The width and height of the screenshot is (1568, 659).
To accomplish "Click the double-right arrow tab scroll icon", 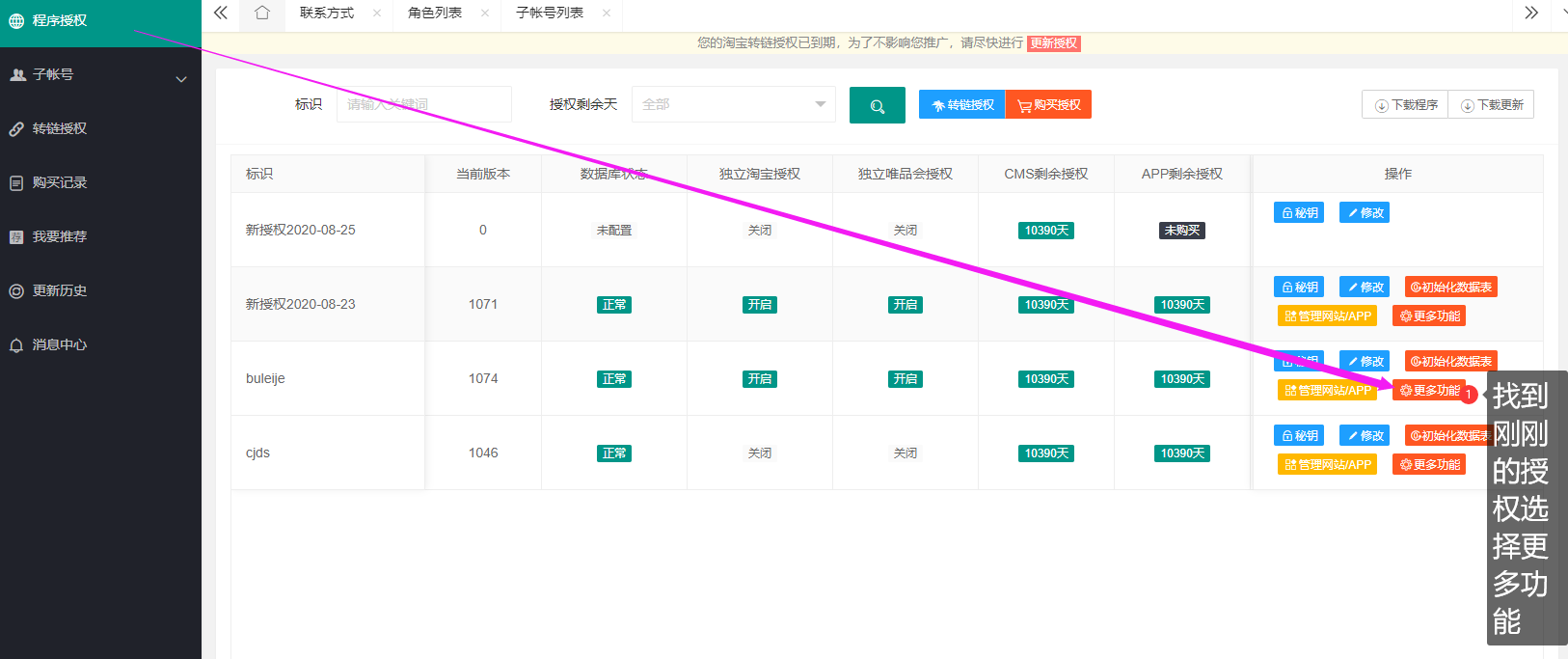I will tap(1530, 13).
